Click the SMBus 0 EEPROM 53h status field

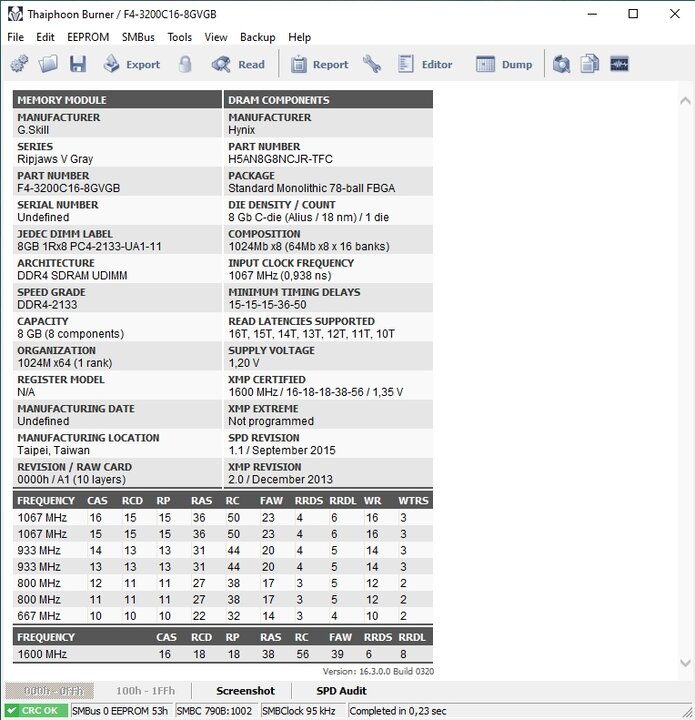pyautogui.click(x=122, y=710)
